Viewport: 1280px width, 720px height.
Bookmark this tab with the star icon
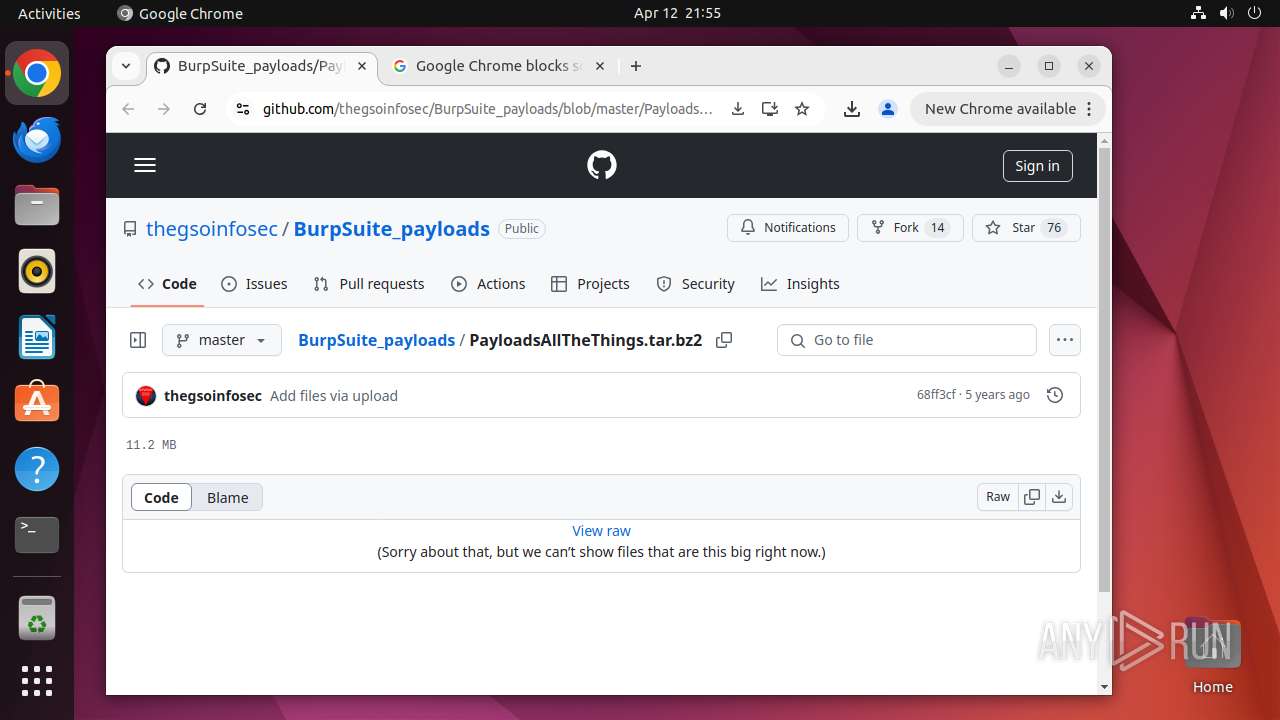(802, 109)
